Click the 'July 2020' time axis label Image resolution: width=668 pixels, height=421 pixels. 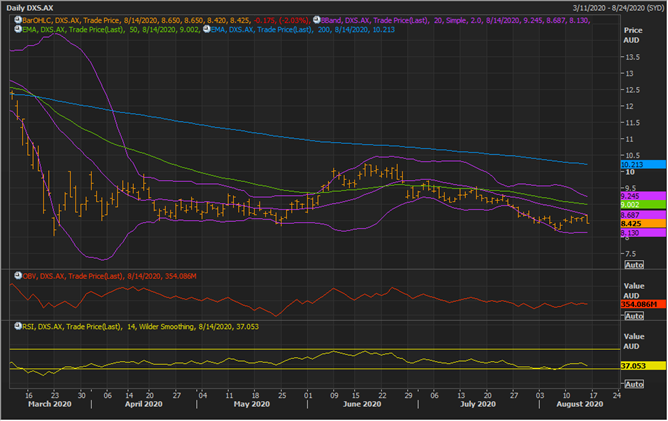pos(478,404)
